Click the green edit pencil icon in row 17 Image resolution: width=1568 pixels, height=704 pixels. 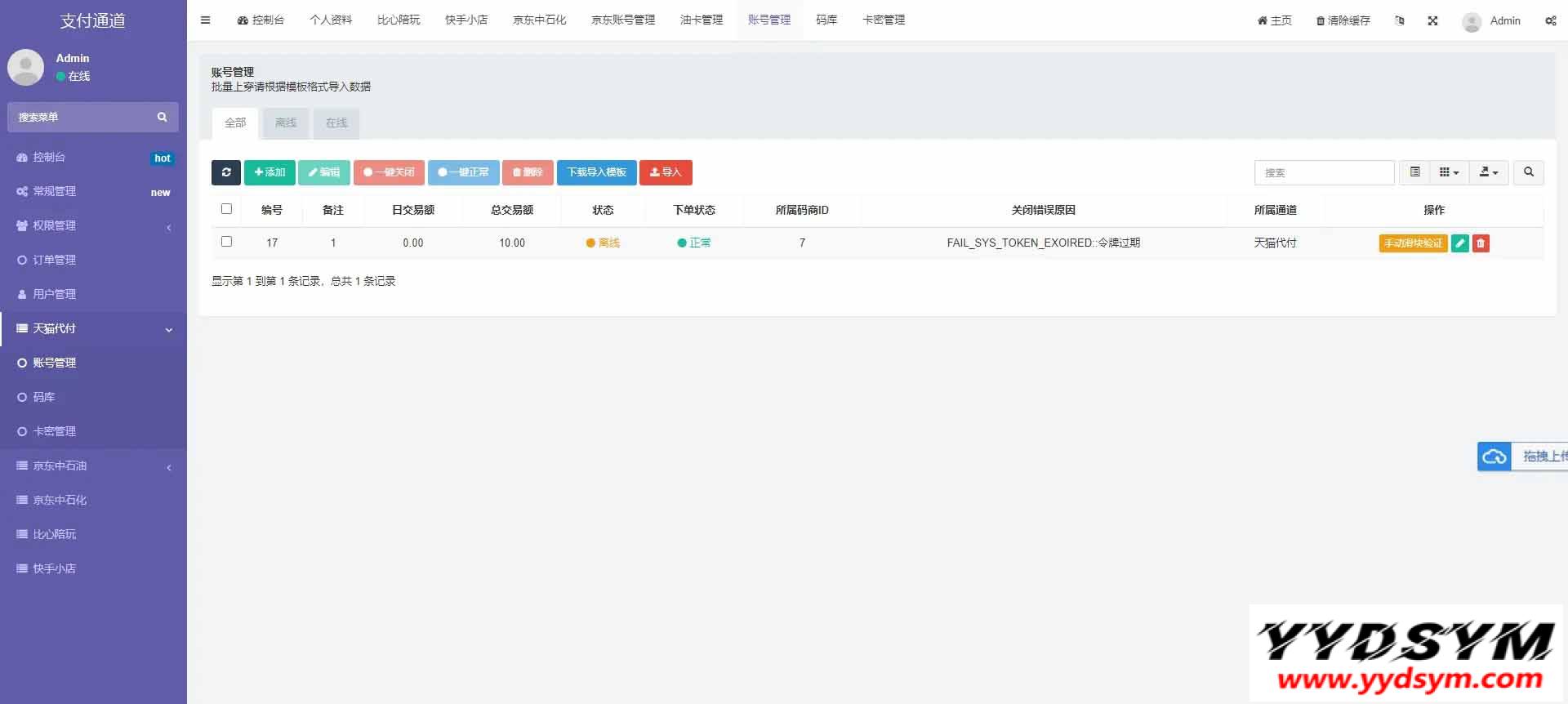point(1459,243)
